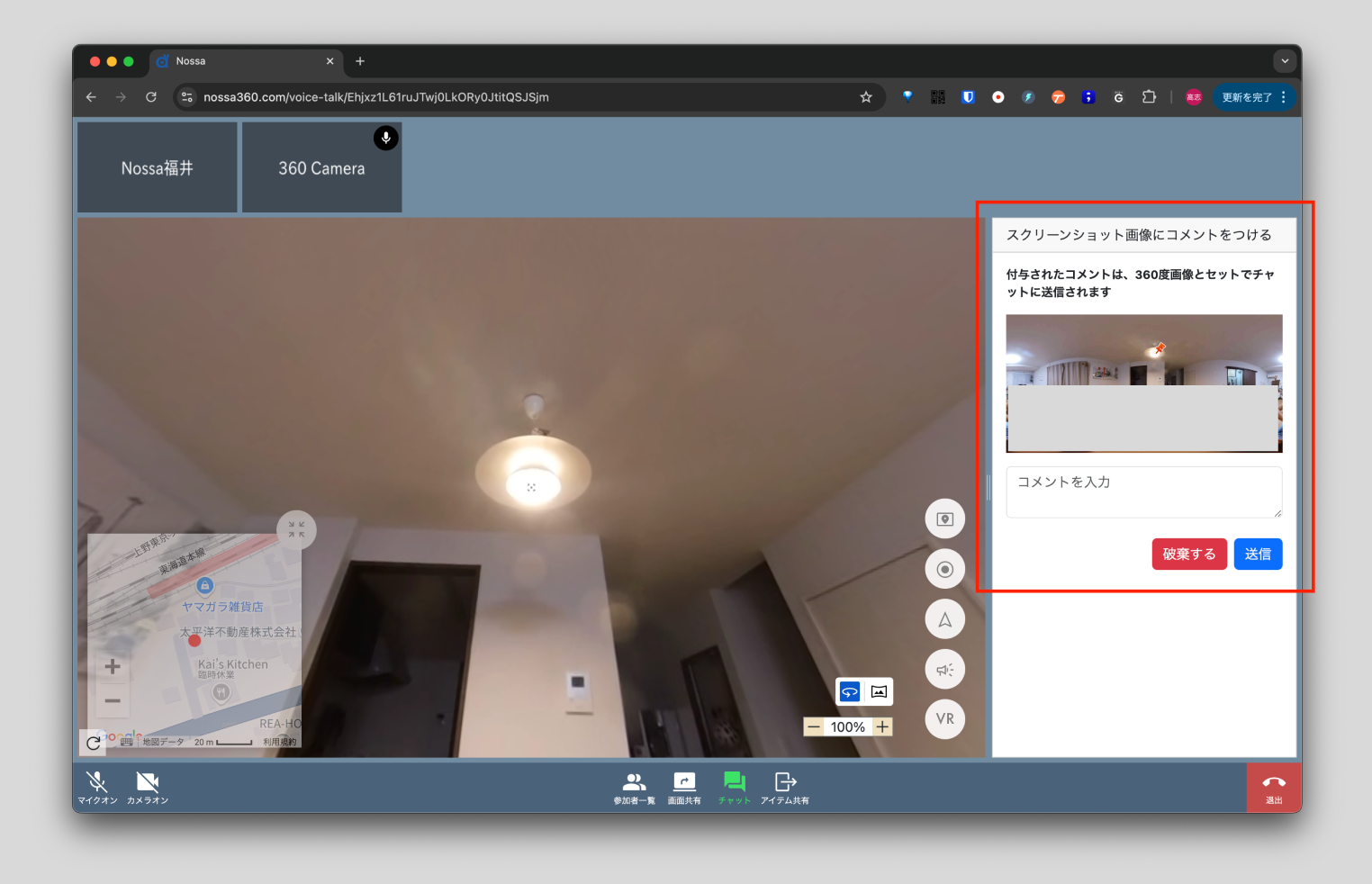This screenshot has width=1372, height=884.
Task: Open the blue semicolon extension
Action: 1088,97
